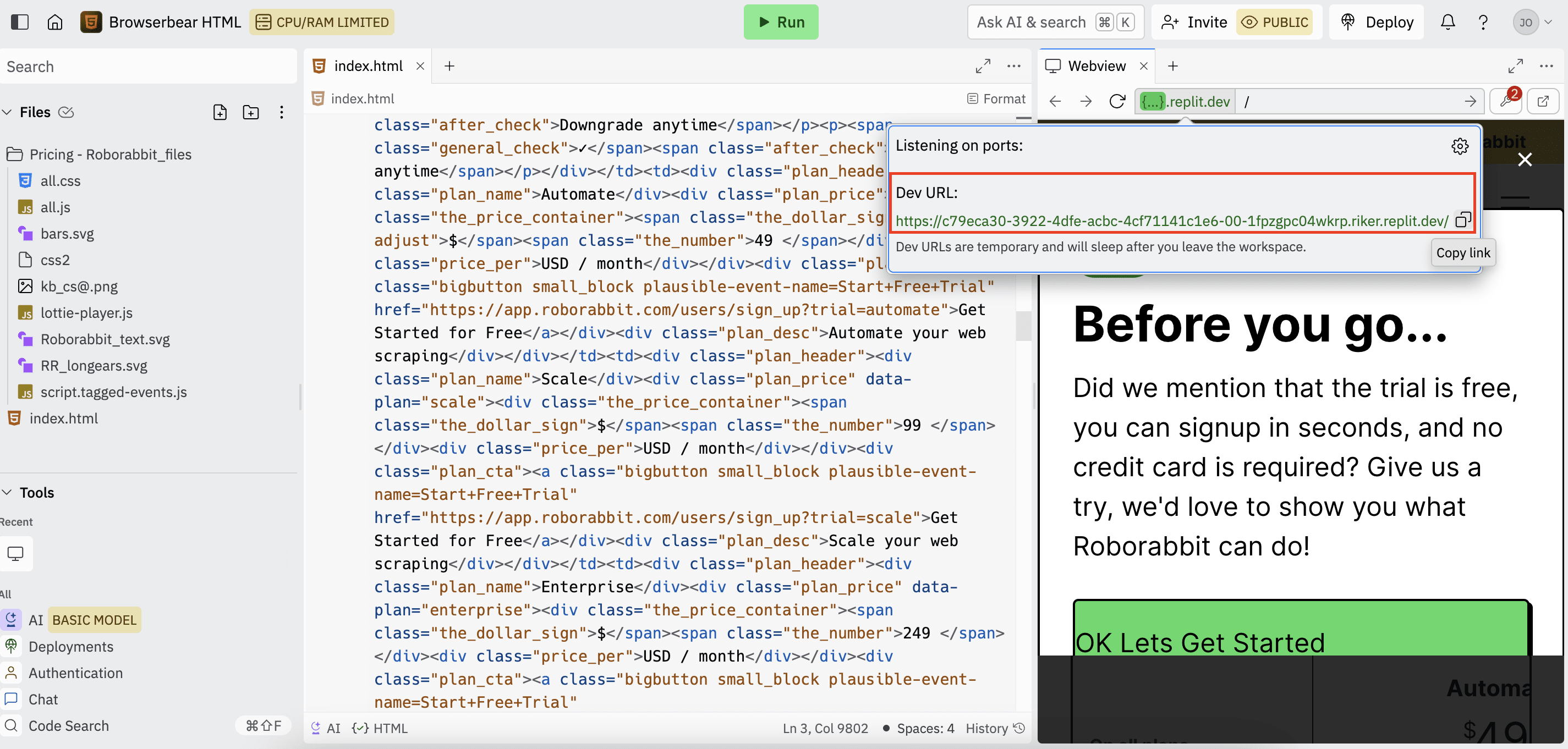Open css2 file

(55, 260)
